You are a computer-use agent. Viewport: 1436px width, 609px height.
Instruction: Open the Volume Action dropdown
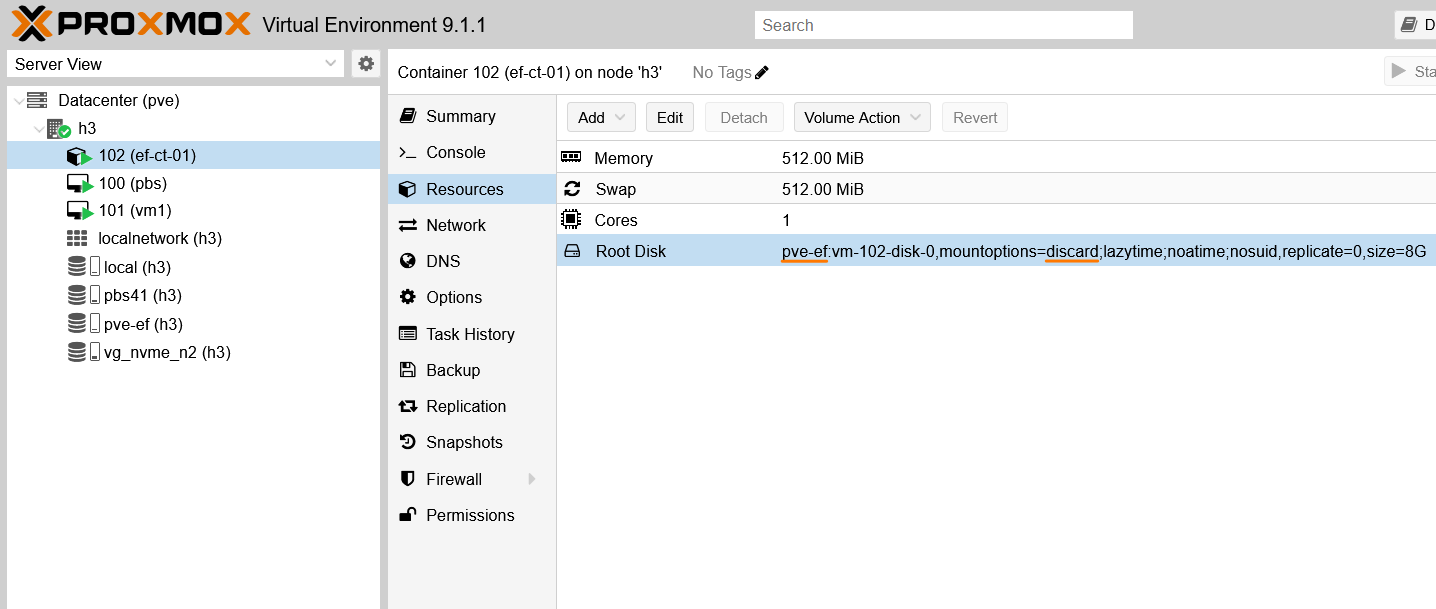coord(862,117)
